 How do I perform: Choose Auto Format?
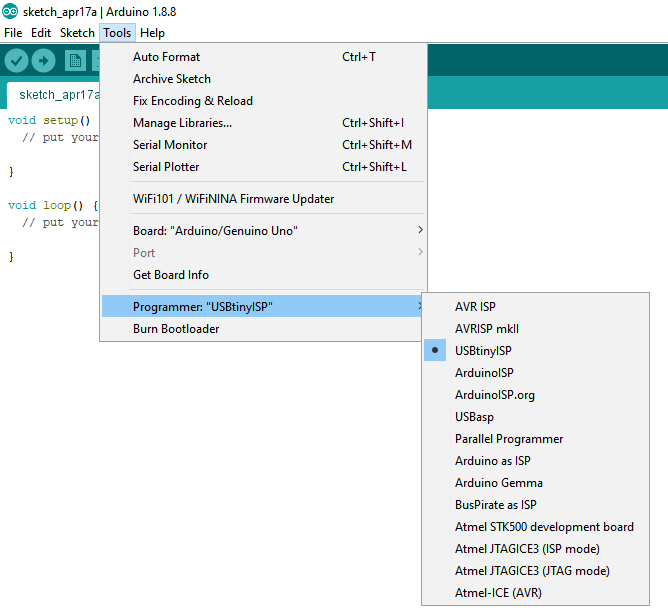click(x=263, y=57)
